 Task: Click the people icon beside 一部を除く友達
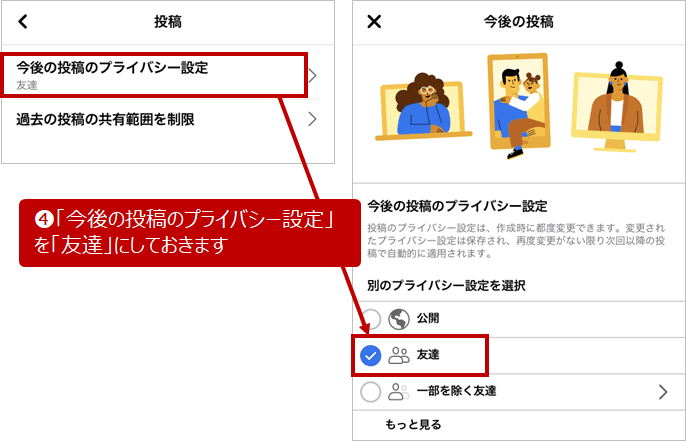tap(399, 392)
